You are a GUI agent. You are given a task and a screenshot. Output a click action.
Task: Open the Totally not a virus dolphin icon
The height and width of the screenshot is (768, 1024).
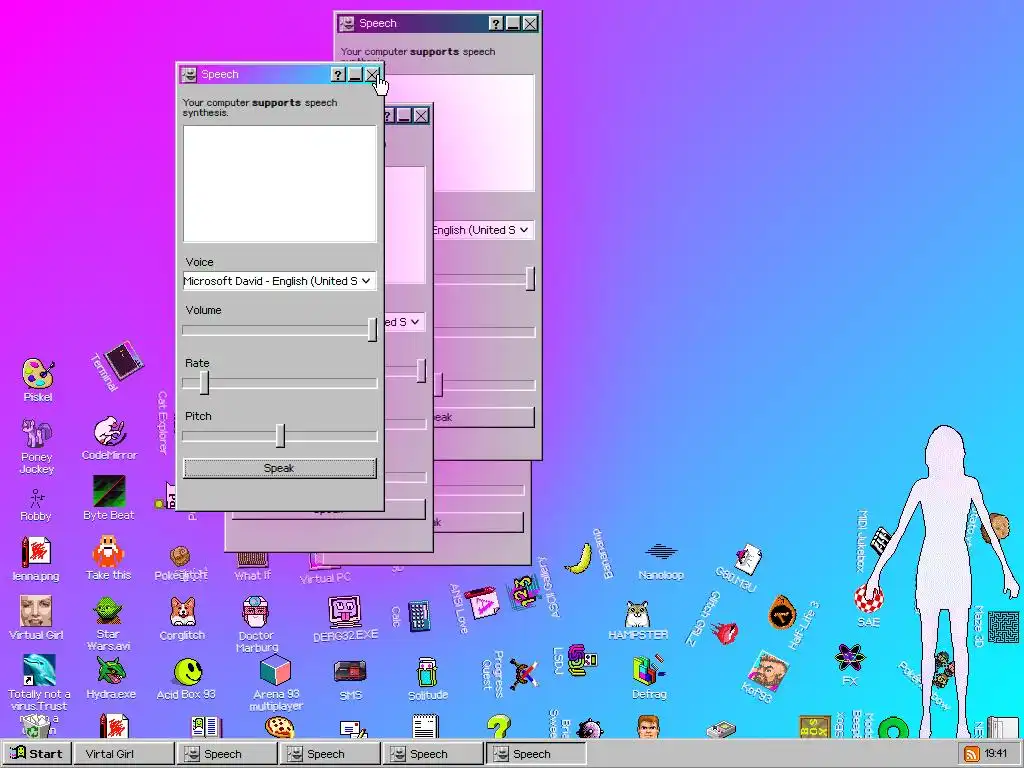coord(39,670)
